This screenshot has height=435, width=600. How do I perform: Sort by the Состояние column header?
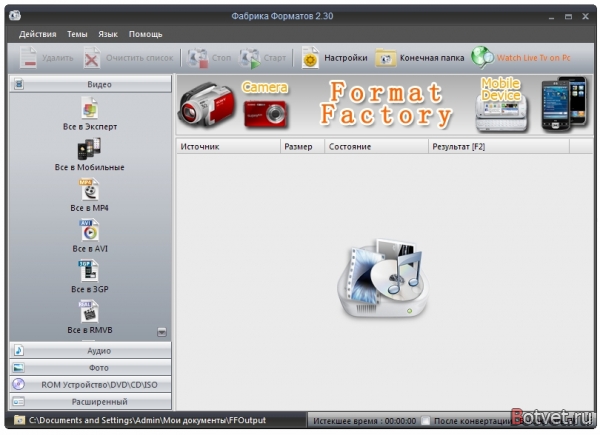(376, 147)
